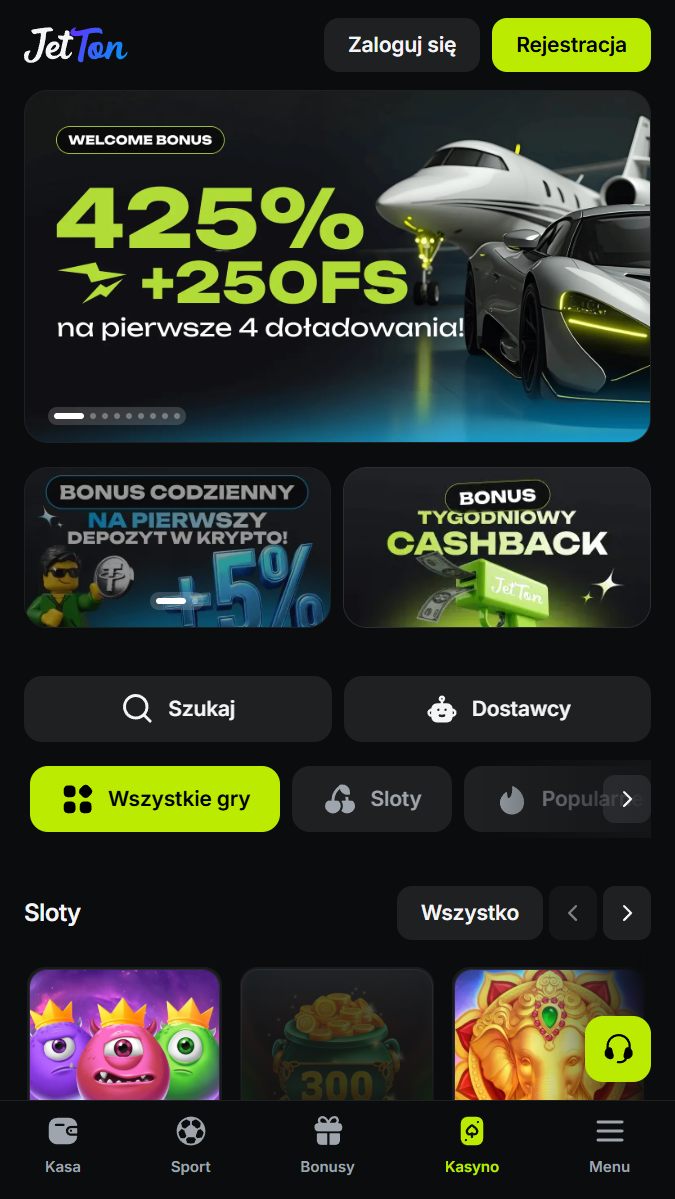Open the hamburger Menu icon
This screenshot has height=1199, width=675.
click(x=609, y=1130)
